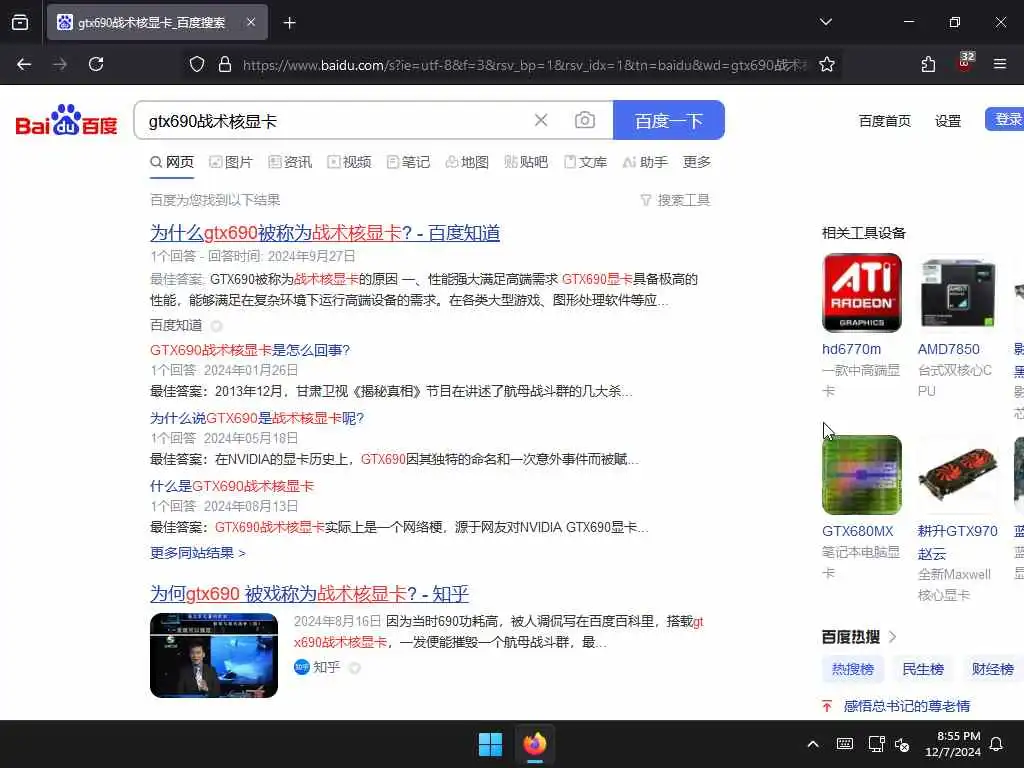
Task: Click the Baidu logo
Action: (x=66, y=120)
